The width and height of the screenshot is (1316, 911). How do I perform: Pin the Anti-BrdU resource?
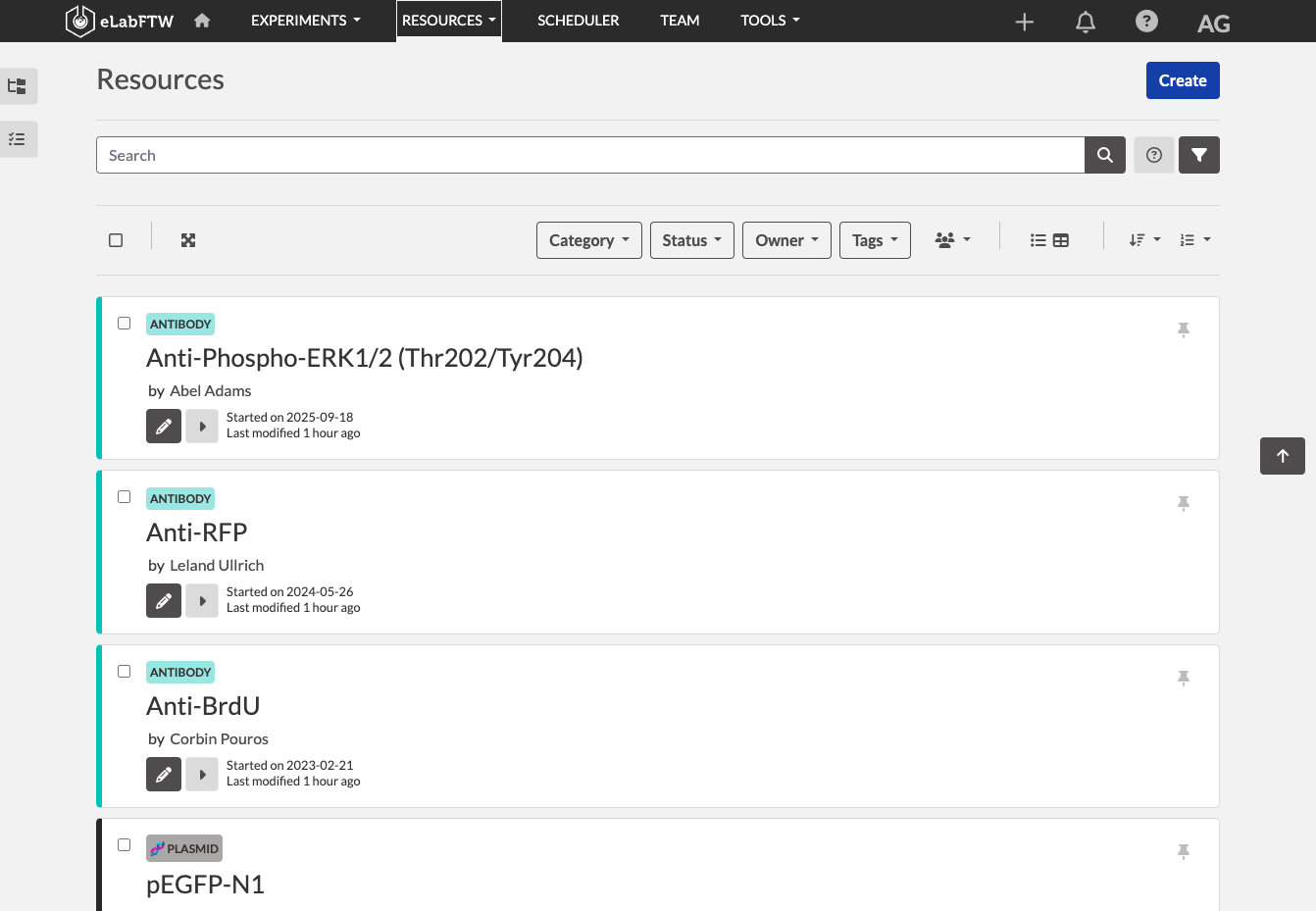(x=1184, y=678)
